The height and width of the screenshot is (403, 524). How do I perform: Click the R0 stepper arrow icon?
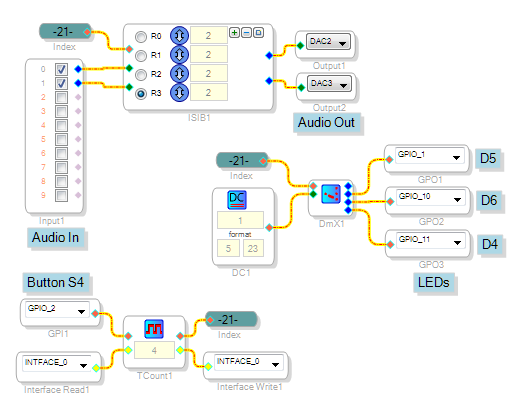coord(179,35)
